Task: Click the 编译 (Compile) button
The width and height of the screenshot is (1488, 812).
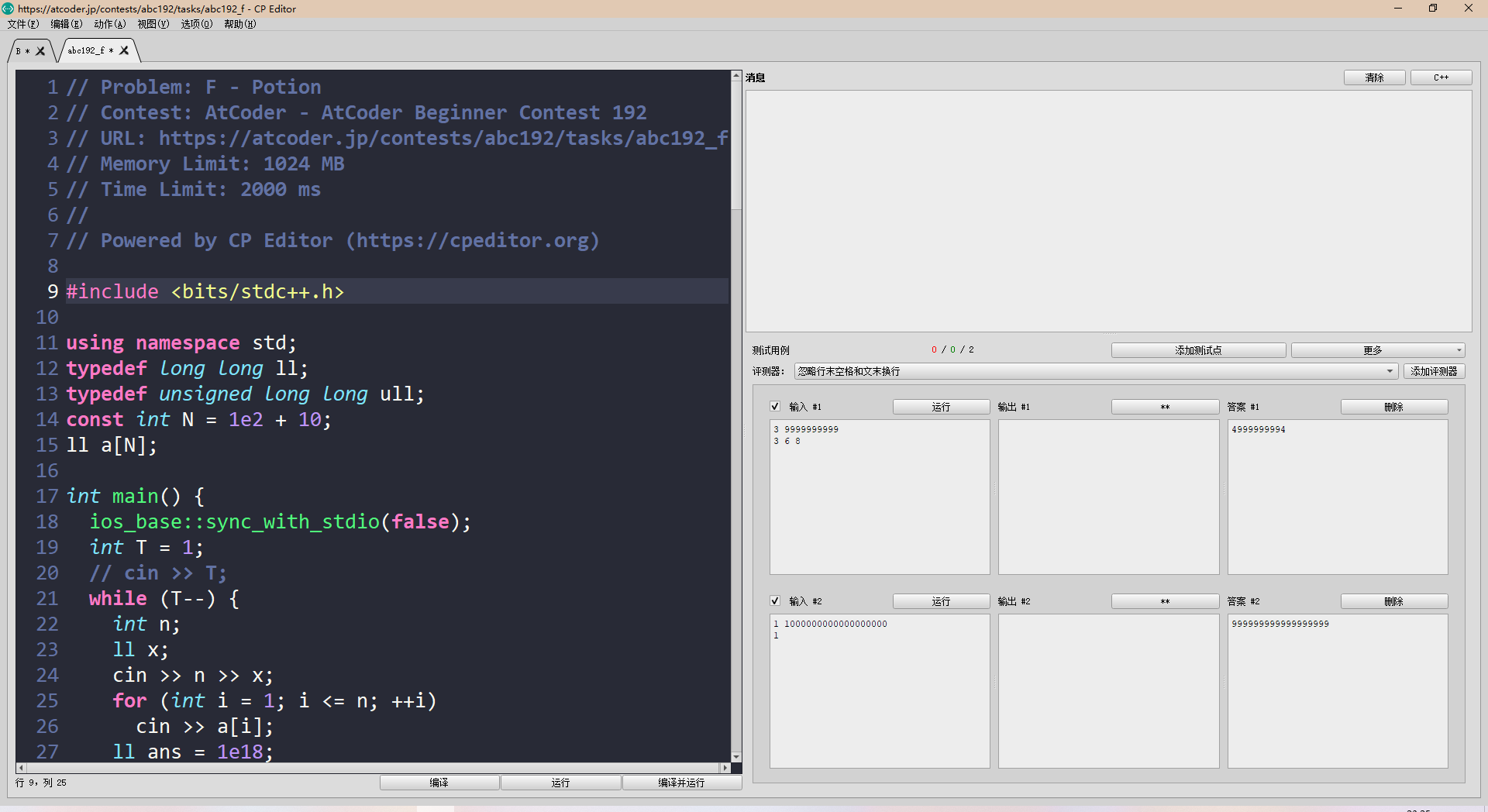Action: coord(439,783)
